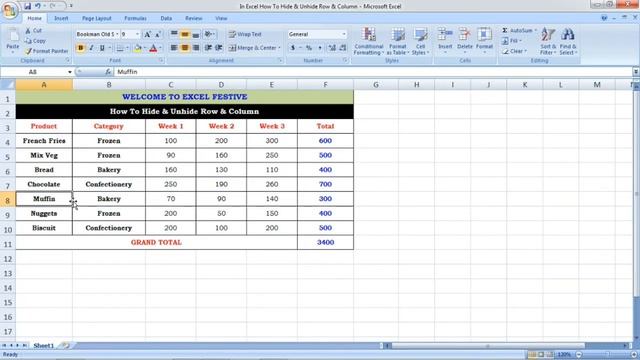Image resolution: width=640 pixels, height=360 pixels.
Task: Switch to the Insert tab
Action: coord(61,18)
